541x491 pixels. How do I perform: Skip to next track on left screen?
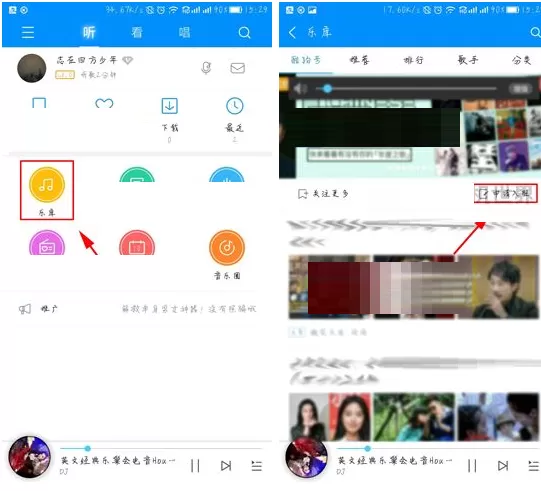[226, 466]
